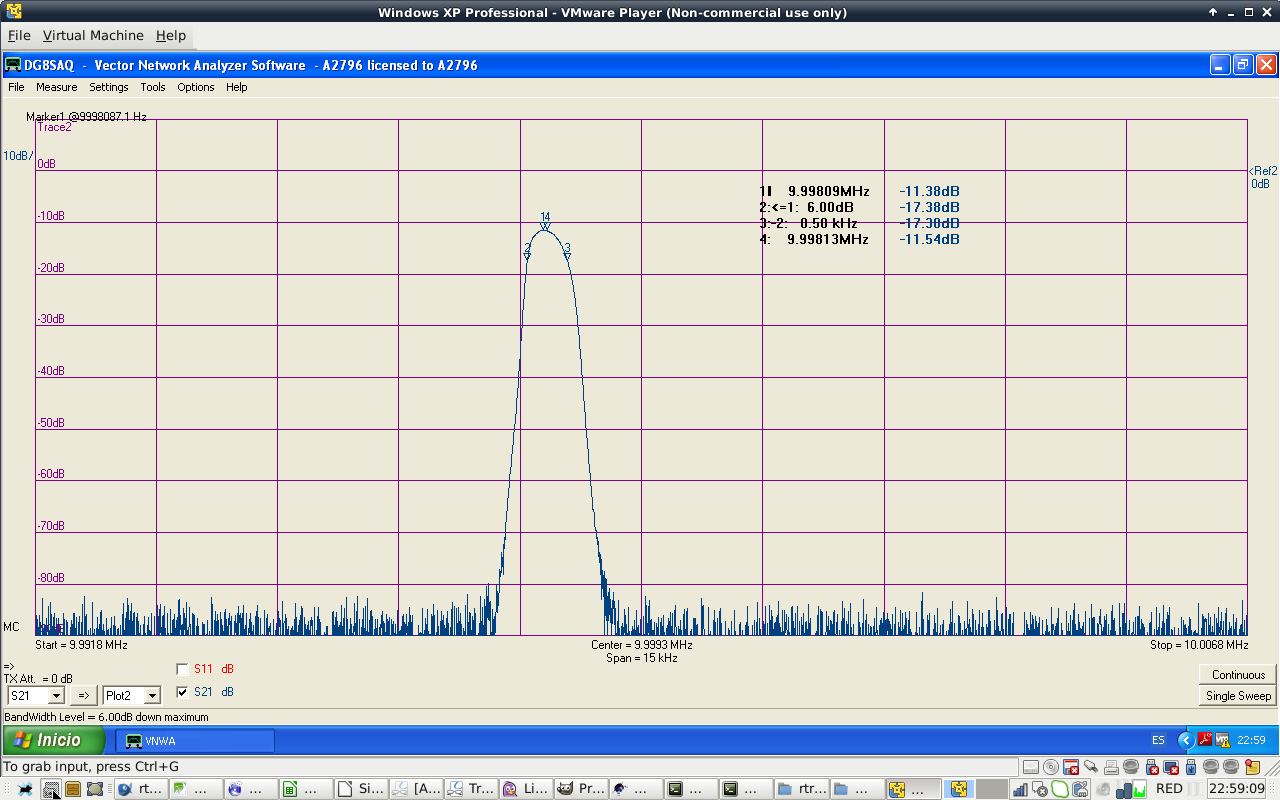Click the DG8SAQ application title icon
Viewport: 1280px width, 800px height.
click(x=13, y=65)
